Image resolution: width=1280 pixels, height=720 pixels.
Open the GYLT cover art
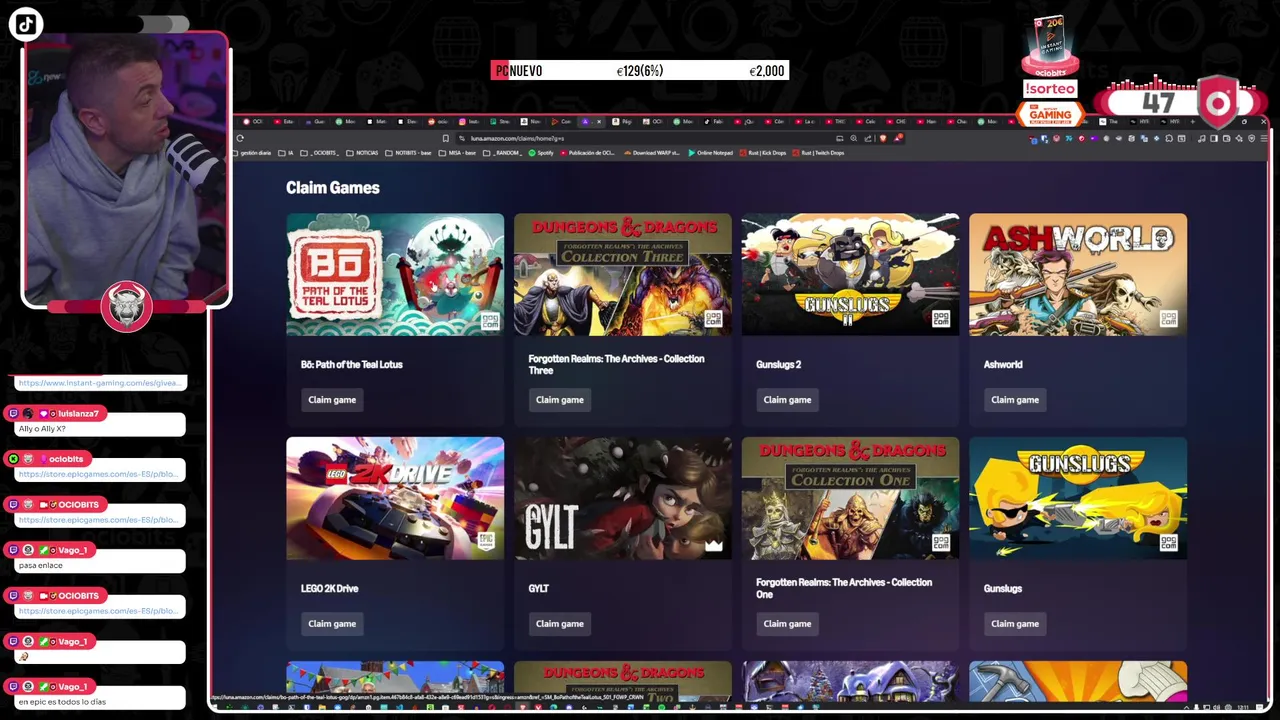(x=623, y=498)
